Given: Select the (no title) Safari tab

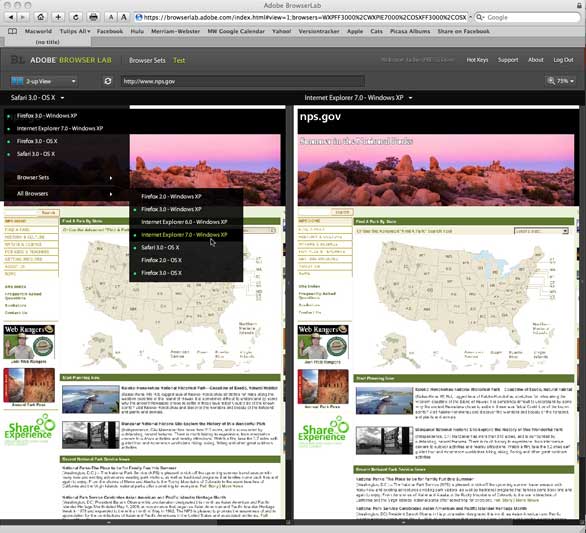Looking at the screenshot, I should click(47, 42).
